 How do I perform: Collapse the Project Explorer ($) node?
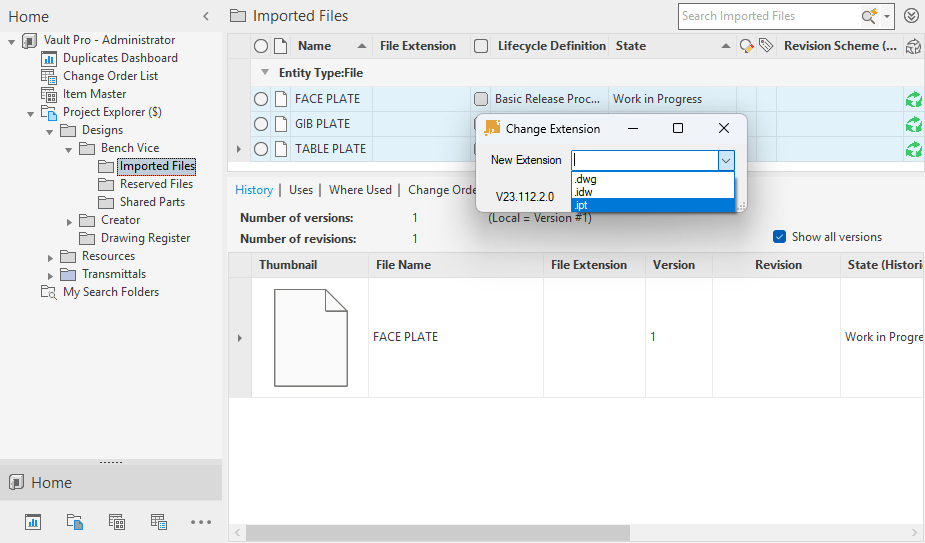point(30,114)
